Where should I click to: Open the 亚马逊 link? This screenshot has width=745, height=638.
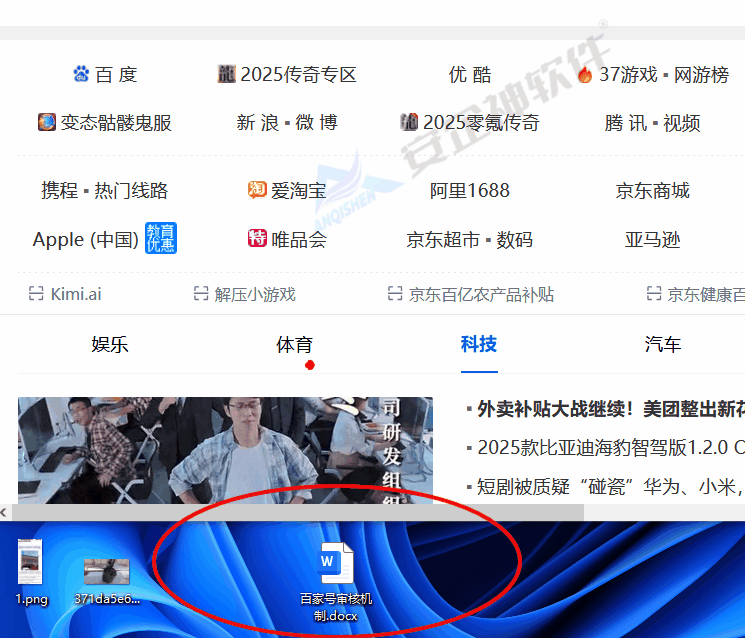tap(652, 239)
